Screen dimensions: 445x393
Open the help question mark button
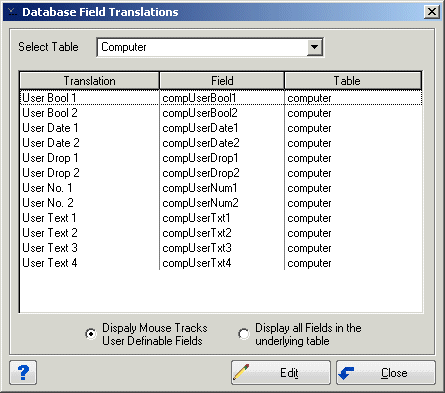coord(23,372)
